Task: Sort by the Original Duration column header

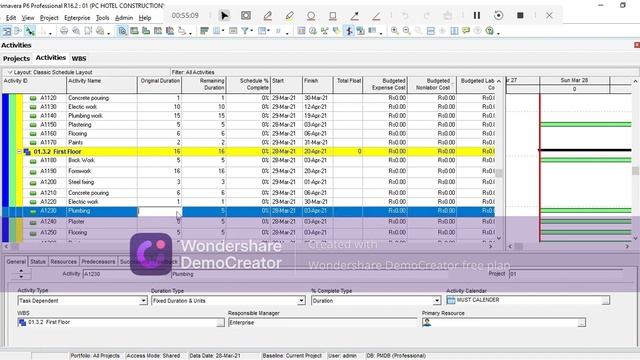Action: coord(160,84)
